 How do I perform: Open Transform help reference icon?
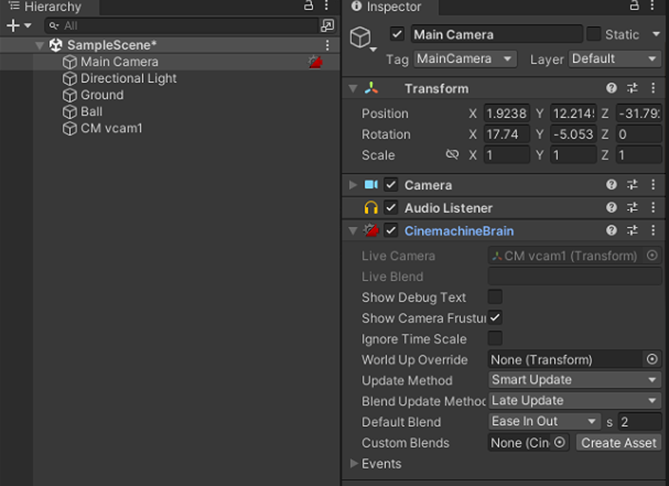[611, 88]
